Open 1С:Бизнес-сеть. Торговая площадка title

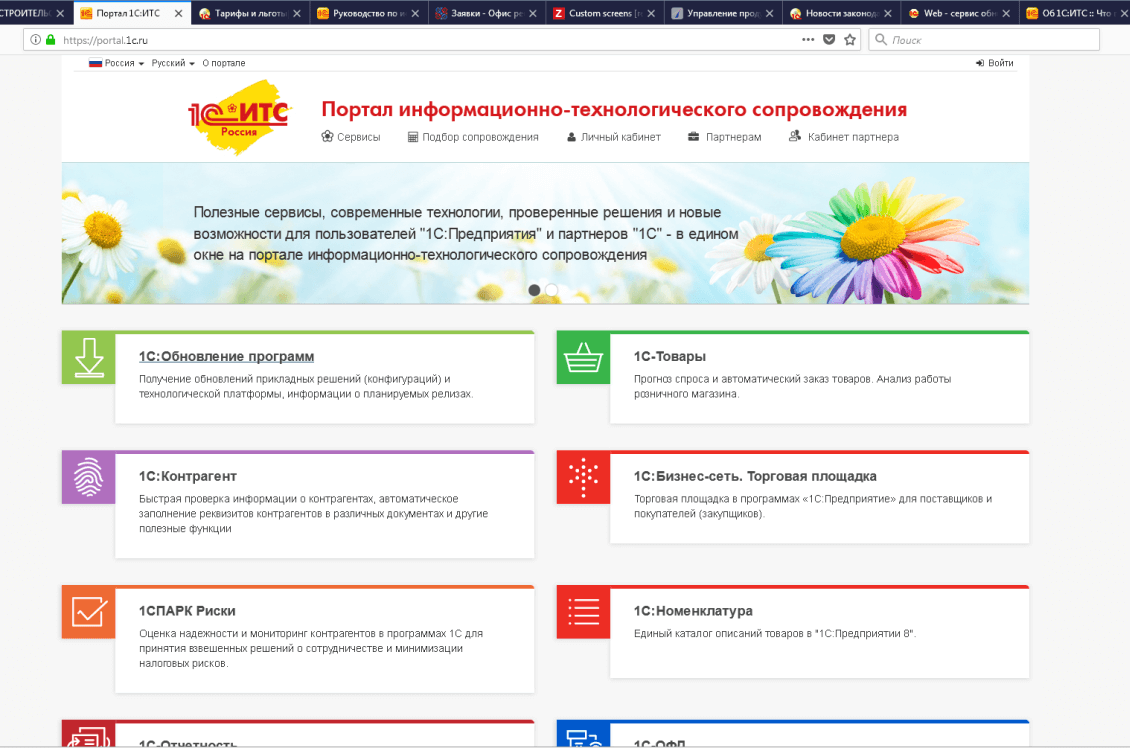755,476
